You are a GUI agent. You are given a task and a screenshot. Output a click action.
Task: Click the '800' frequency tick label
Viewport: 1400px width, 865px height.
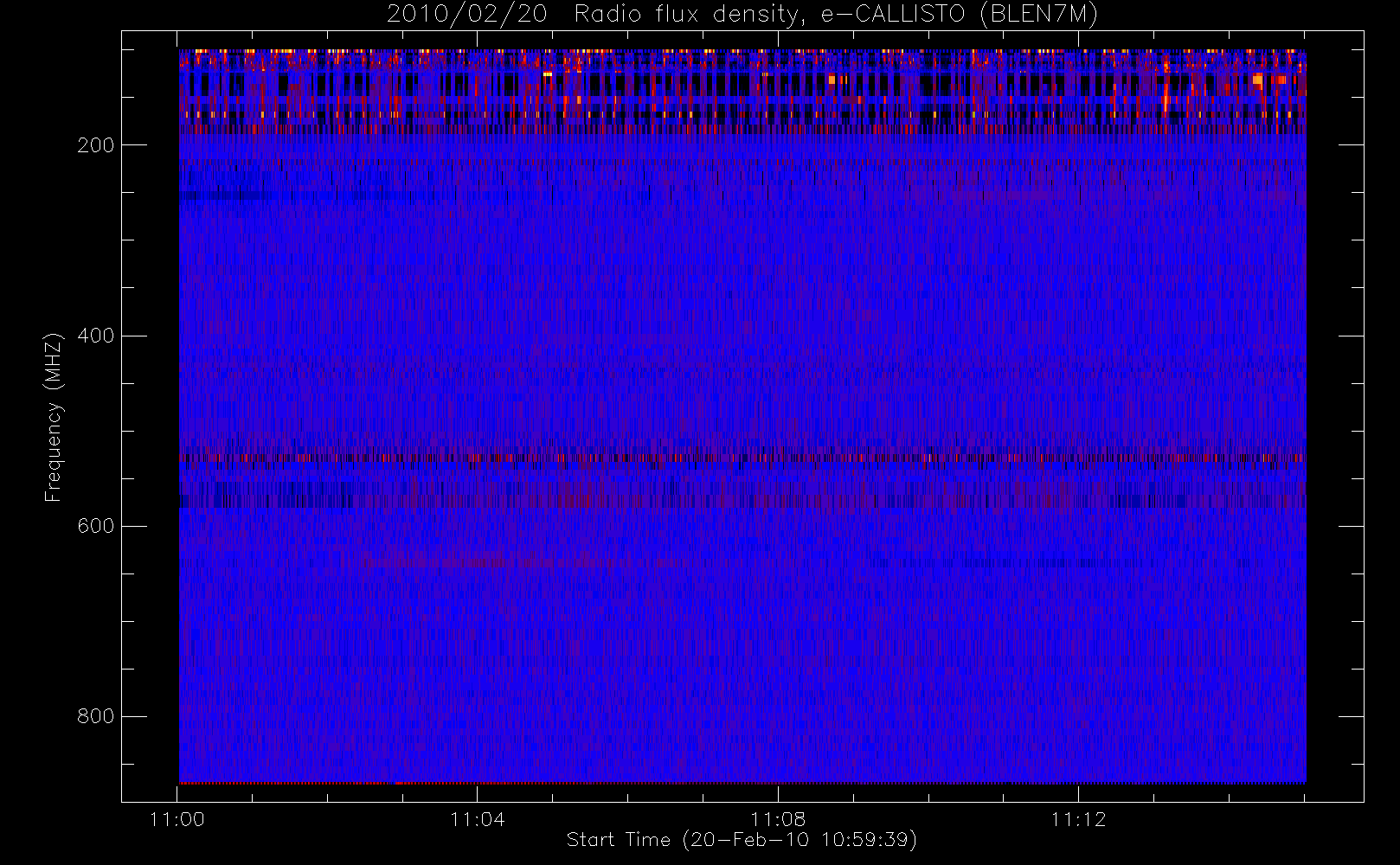(x=96, y=716)
